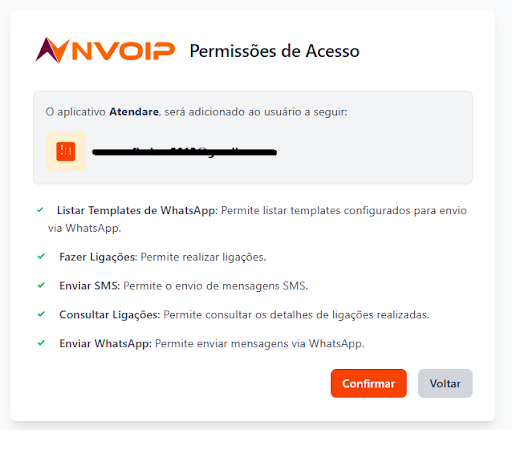The height and width of the screenshot is (462, 512).
Task: Click the checkmark beside Fazer Ligações
Action: (41, 256)
